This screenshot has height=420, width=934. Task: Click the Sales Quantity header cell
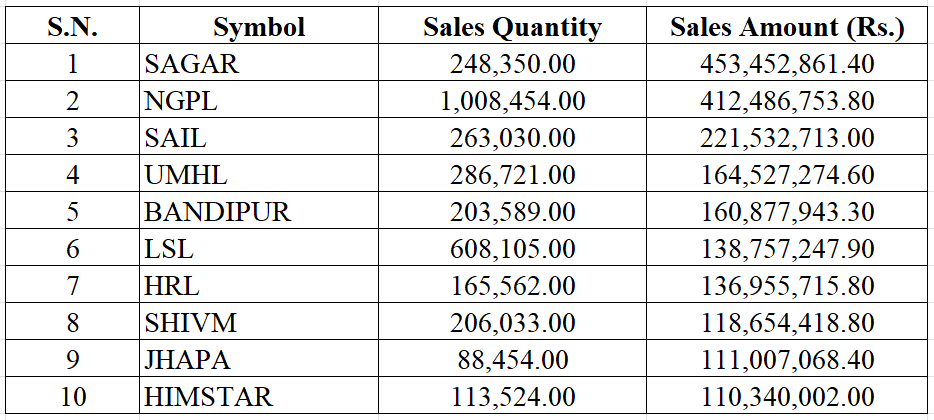click(x=512, y=27)
